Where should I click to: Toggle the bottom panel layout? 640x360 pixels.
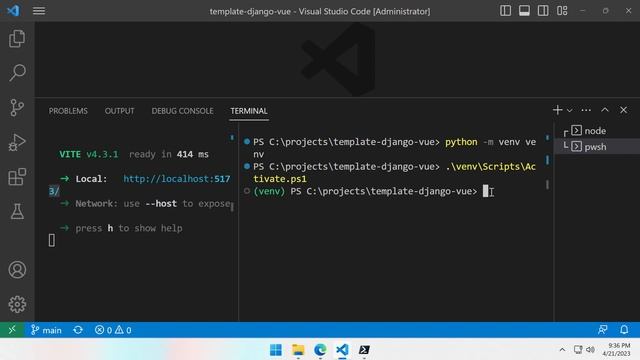[x=524, y=11]
